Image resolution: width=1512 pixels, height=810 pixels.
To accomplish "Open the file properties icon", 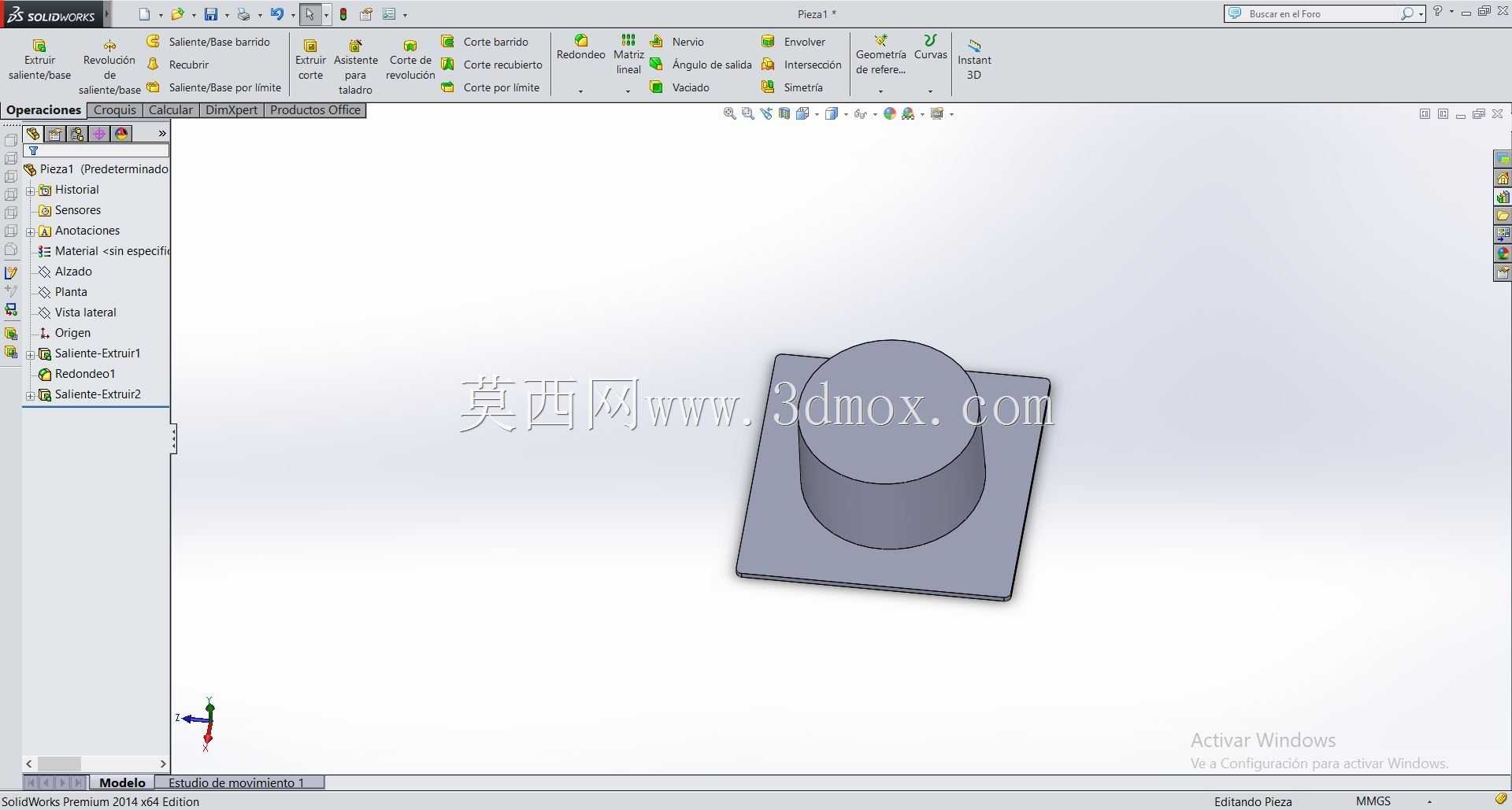I will click(x=366, y=14).
